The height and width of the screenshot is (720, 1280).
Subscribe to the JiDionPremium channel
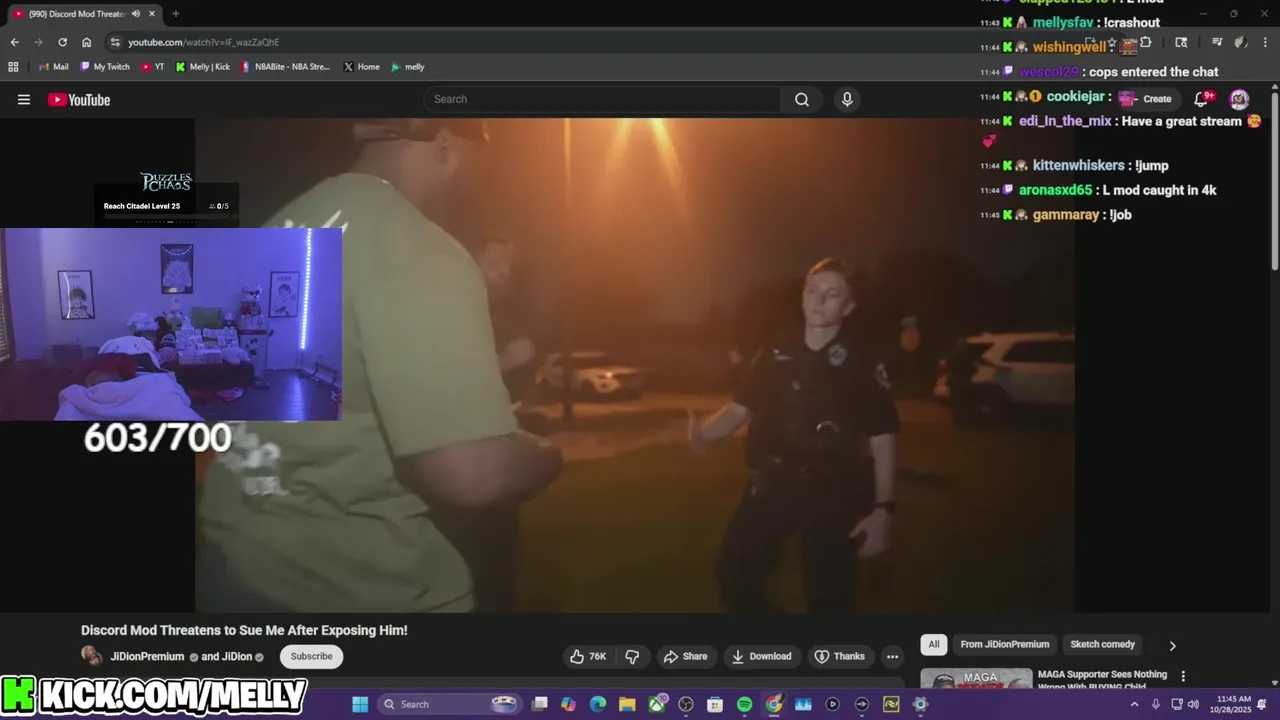[311, 656]
